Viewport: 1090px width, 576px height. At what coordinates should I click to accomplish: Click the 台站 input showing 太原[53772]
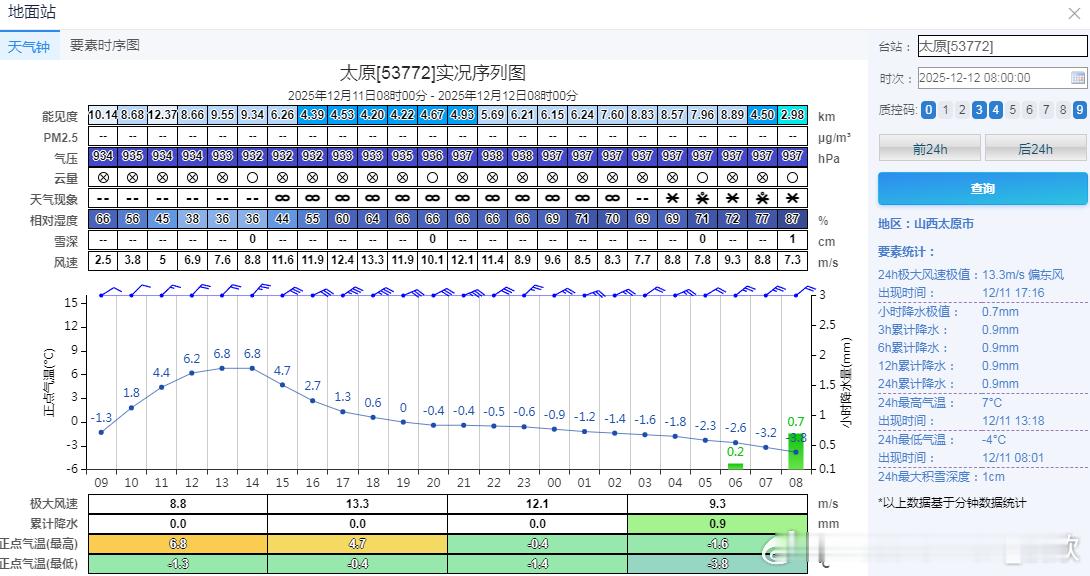pyautogui.click(x=1002, y=47)
